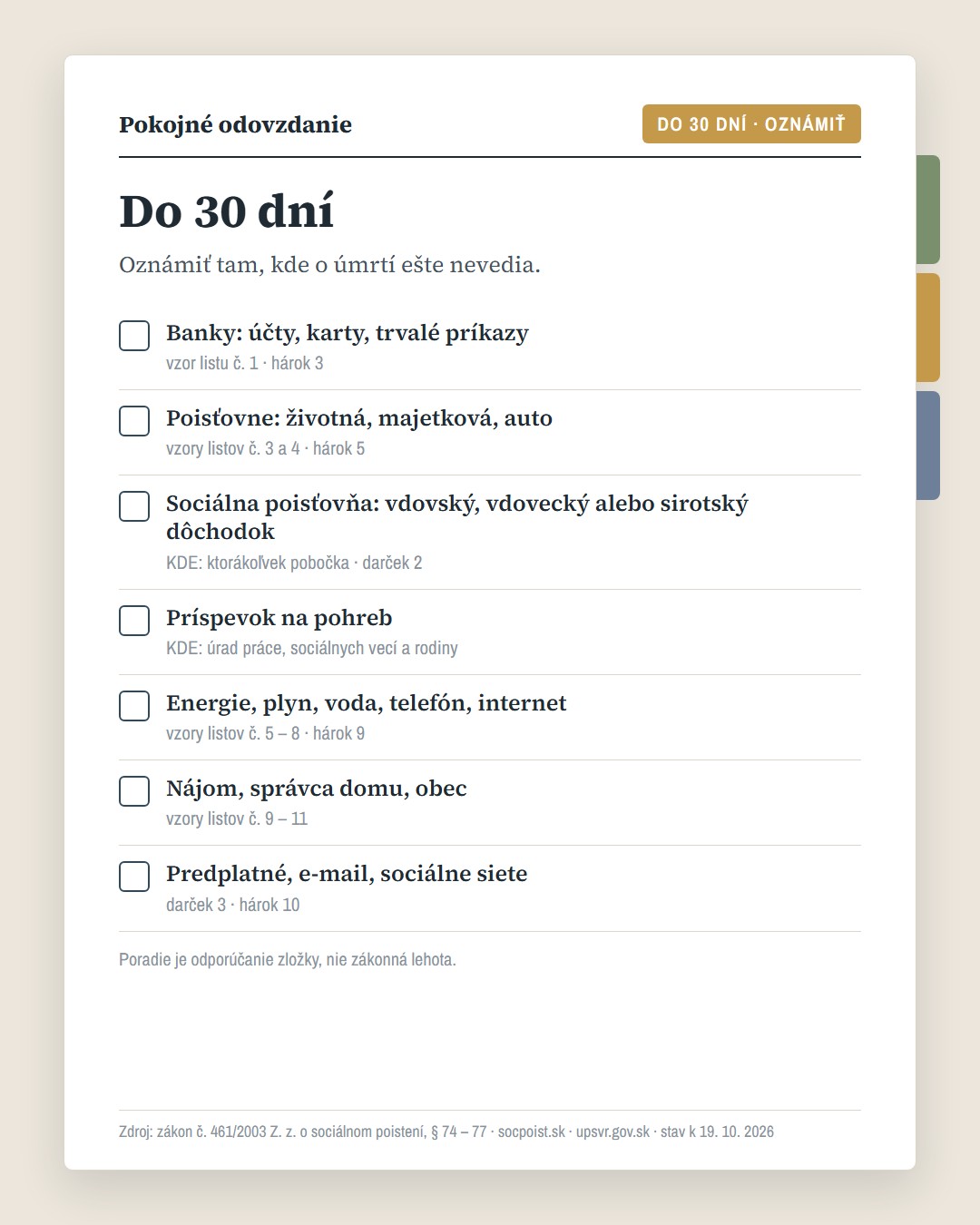Click the DO 30 DNÍ · OZNÁMIŤ badge
Viewport: 980px width, 1225px height.
[x=751, y=124]
